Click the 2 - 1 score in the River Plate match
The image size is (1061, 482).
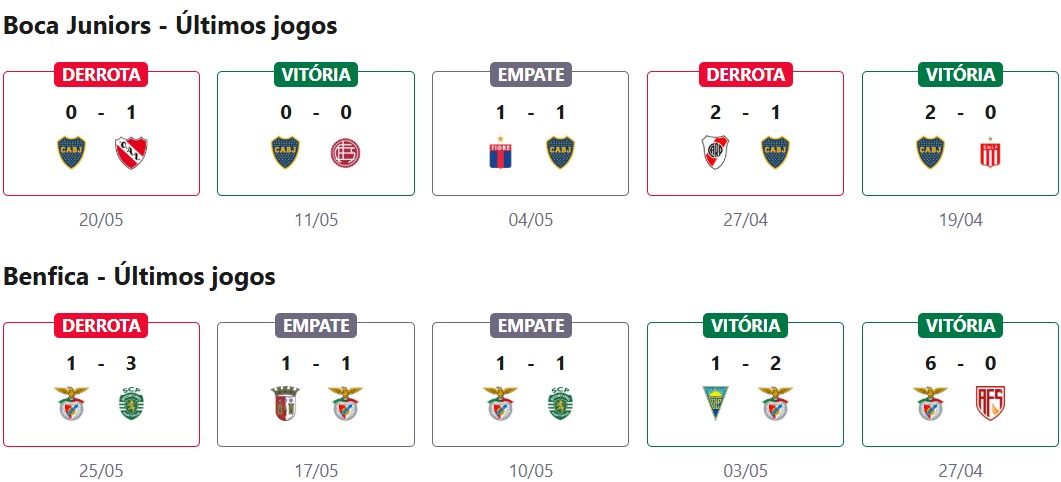pos(745,113)
